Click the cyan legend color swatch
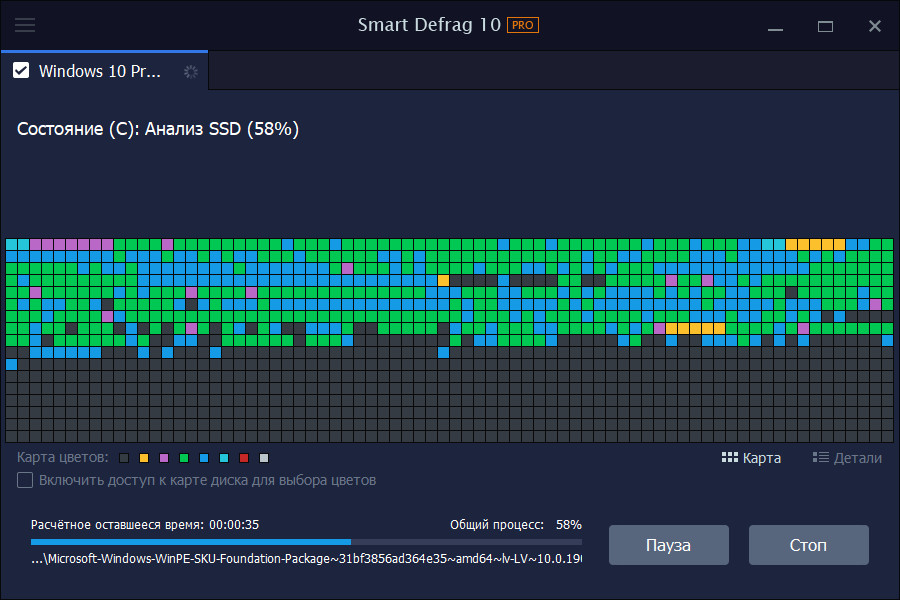Screen dimensions: 900x600 [x=224, y=458]
